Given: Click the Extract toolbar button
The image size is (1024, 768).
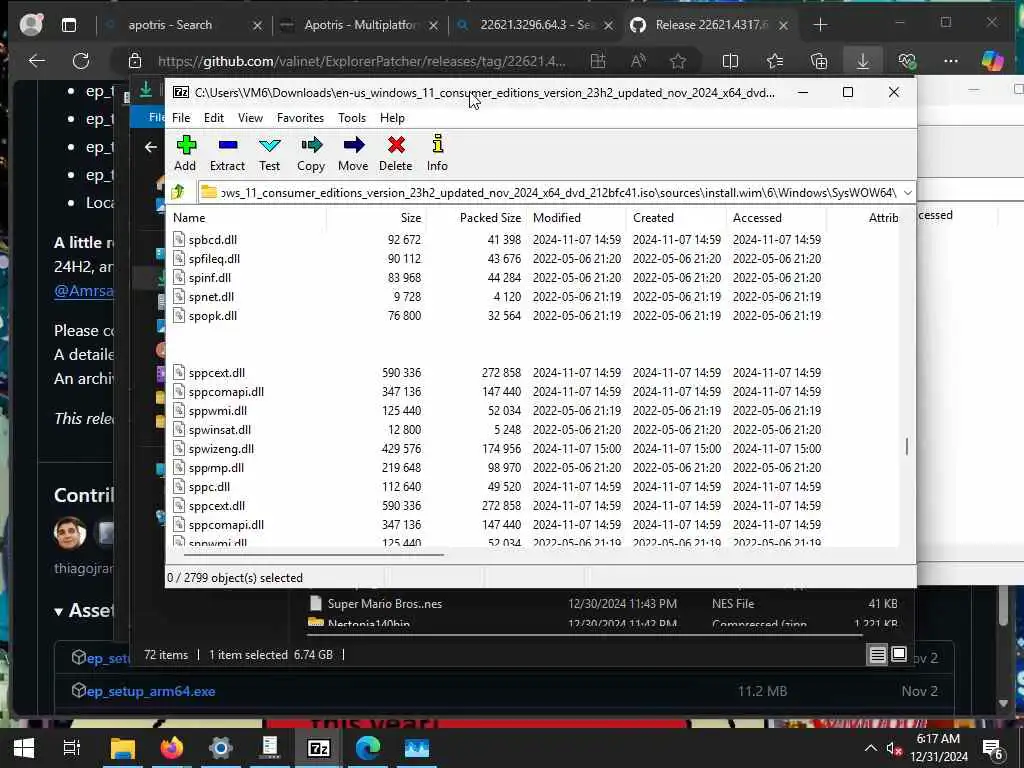Looking at the screenshot, I should pos(227,153).
